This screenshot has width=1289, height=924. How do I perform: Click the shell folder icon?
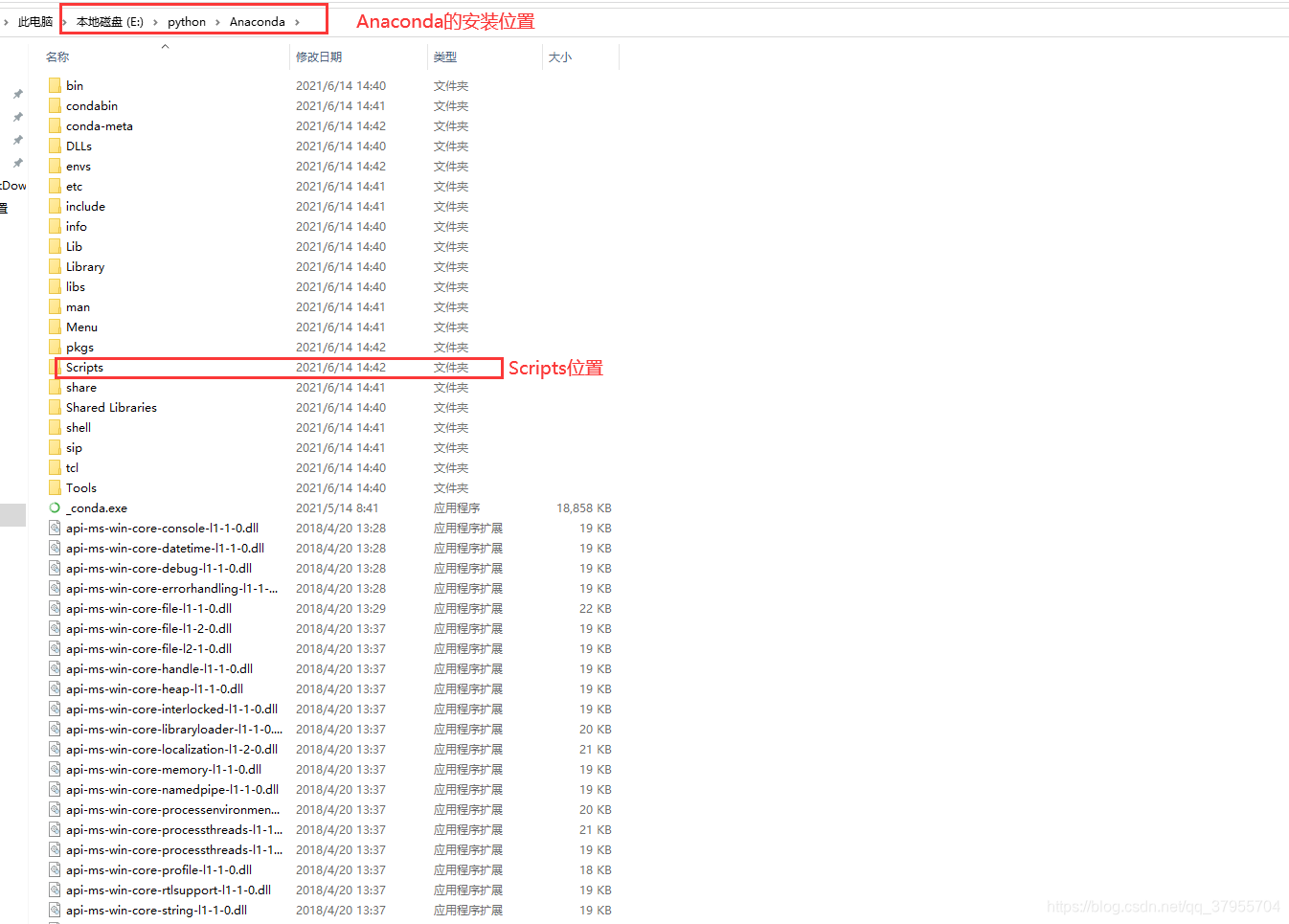pos(55,427)
